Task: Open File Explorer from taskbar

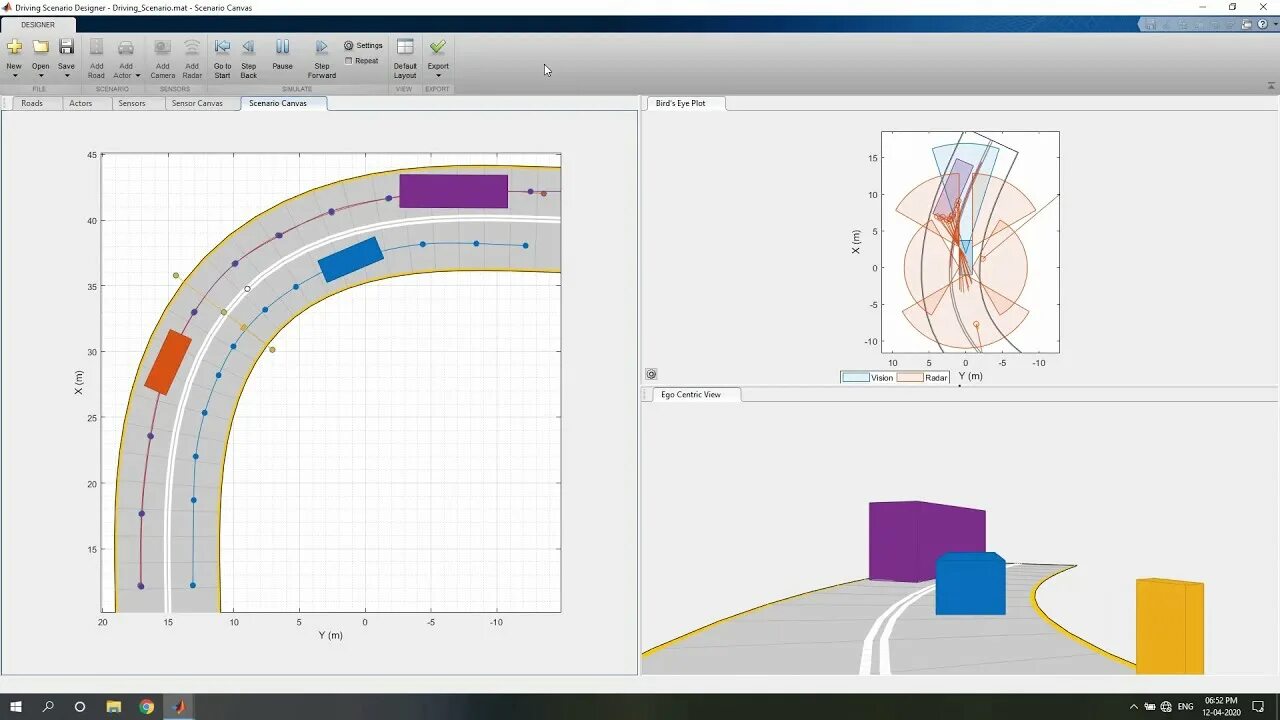Action: tap(113, 707)
